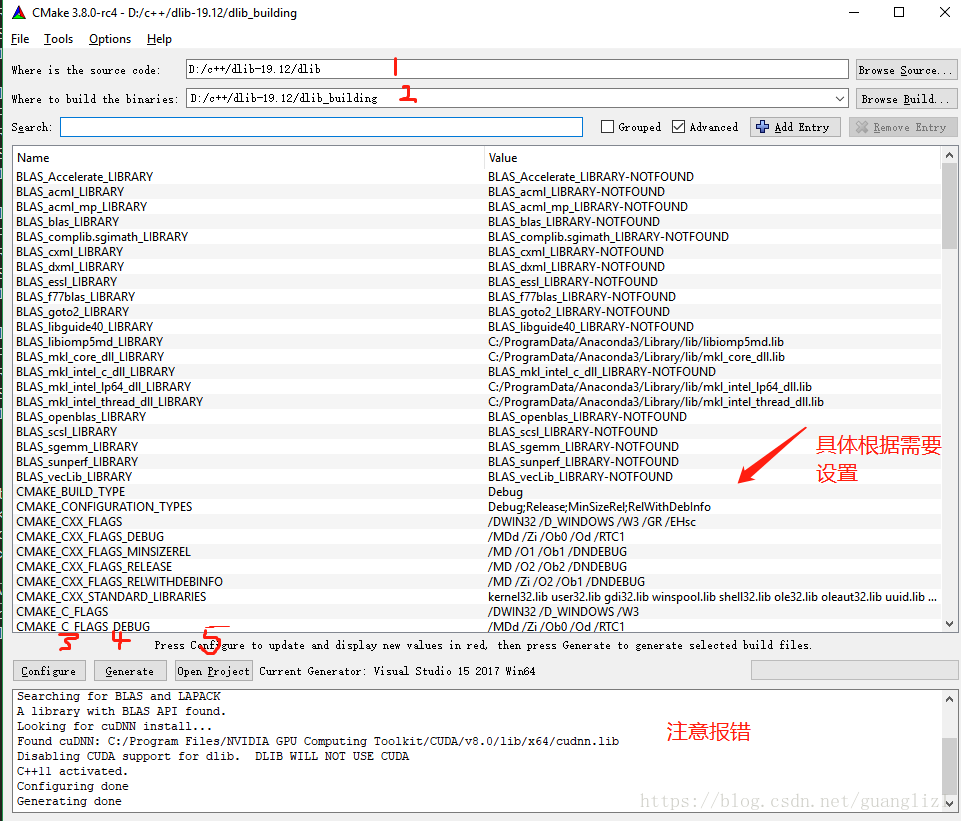The image size is (961, 821).
Task: Click the Current Generator label text
Action: pos(397,671)
